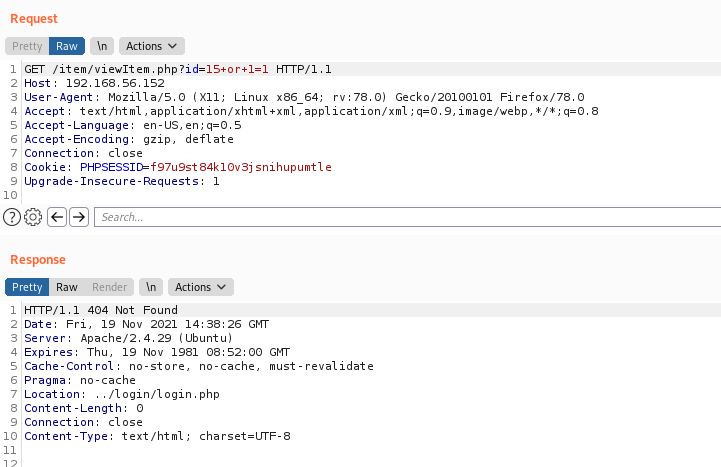Click the Host header line
The width and height of the screenshot is (721, 467).
point(94,83)
